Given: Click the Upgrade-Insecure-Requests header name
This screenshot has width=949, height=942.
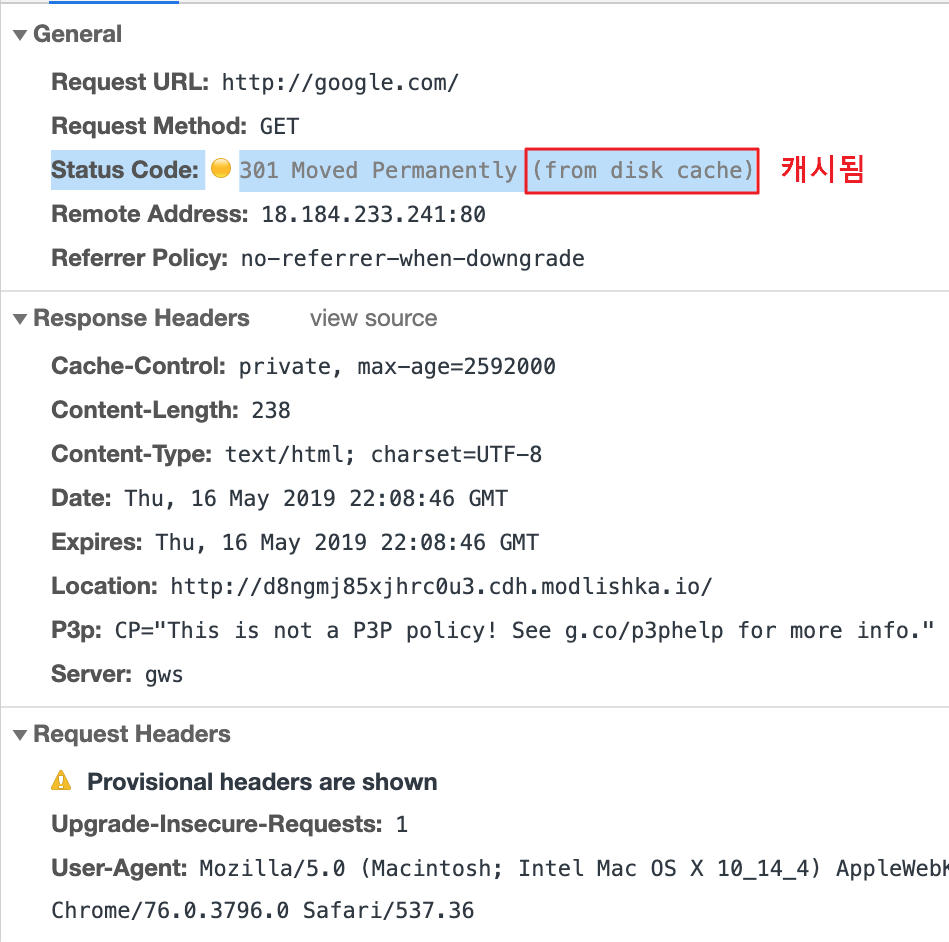Looking at the screenshot, I should pyautogui.click(x=217, y=825).
